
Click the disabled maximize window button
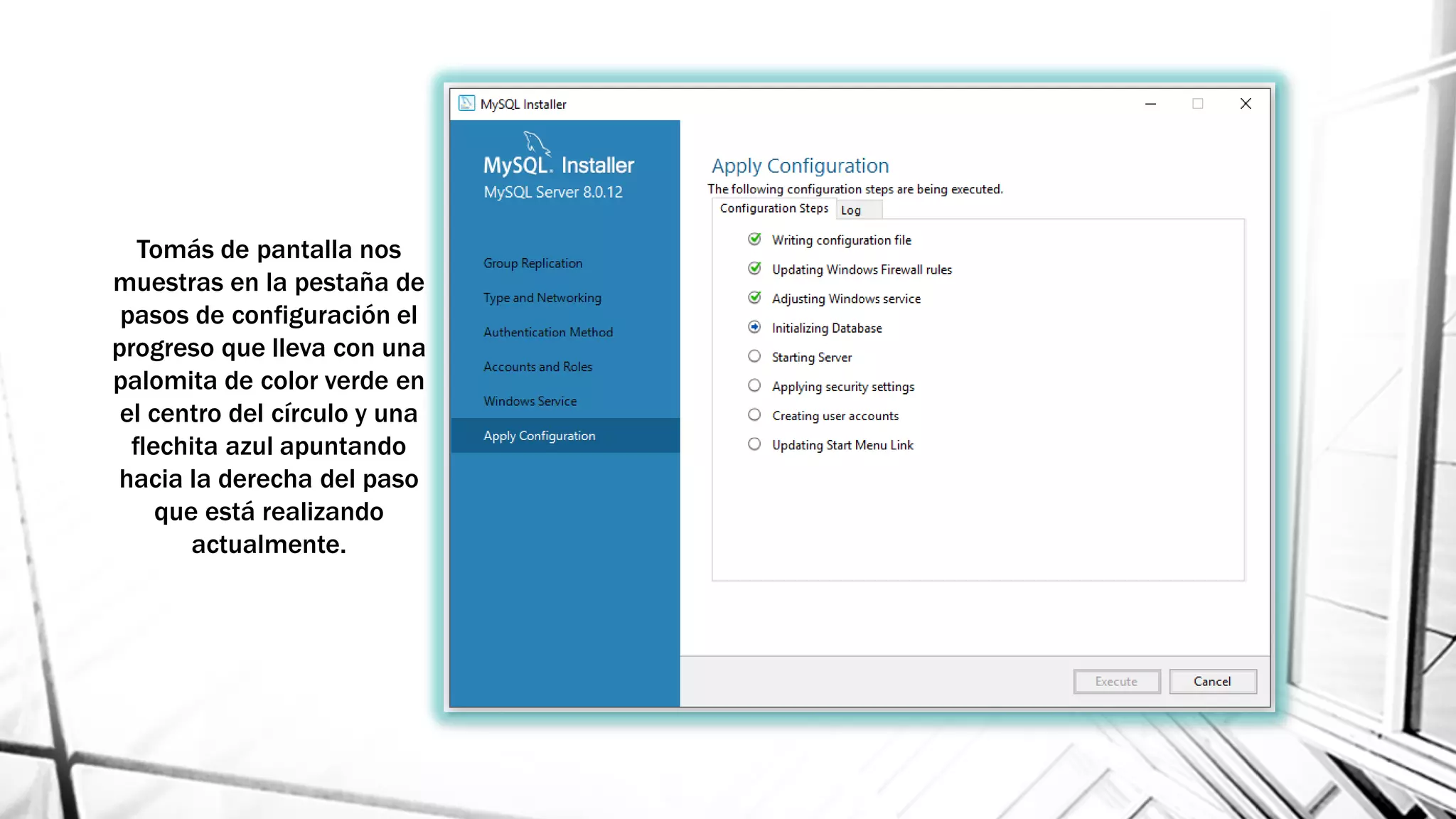[x=1198, y=104]
